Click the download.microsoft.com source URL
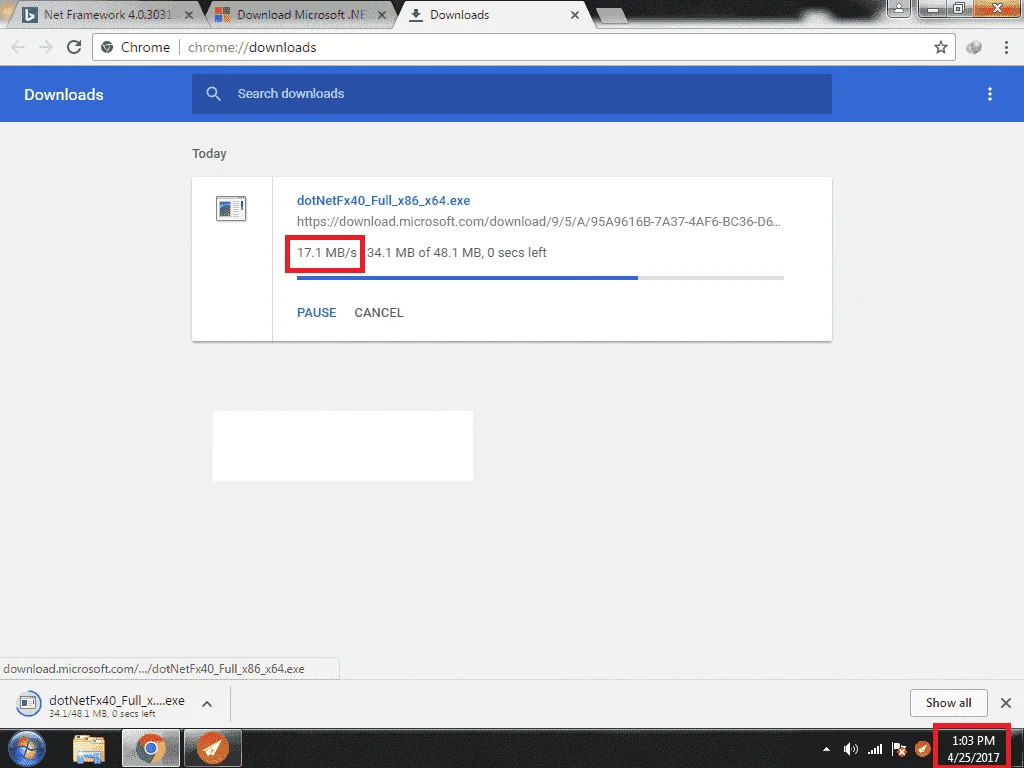Image resolution: width=1024 pixels, height=768 pixels. [538, 221]
